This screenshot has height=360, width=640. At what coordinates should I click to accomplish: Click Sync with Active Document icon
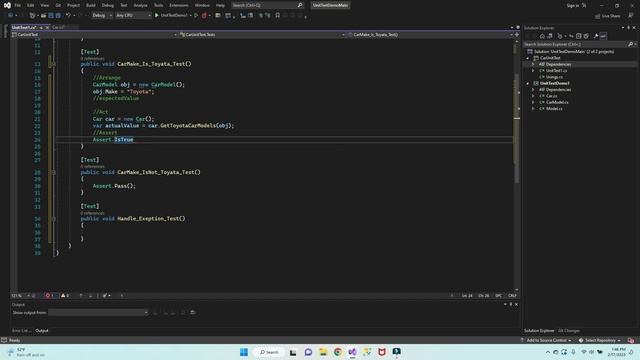571,36
